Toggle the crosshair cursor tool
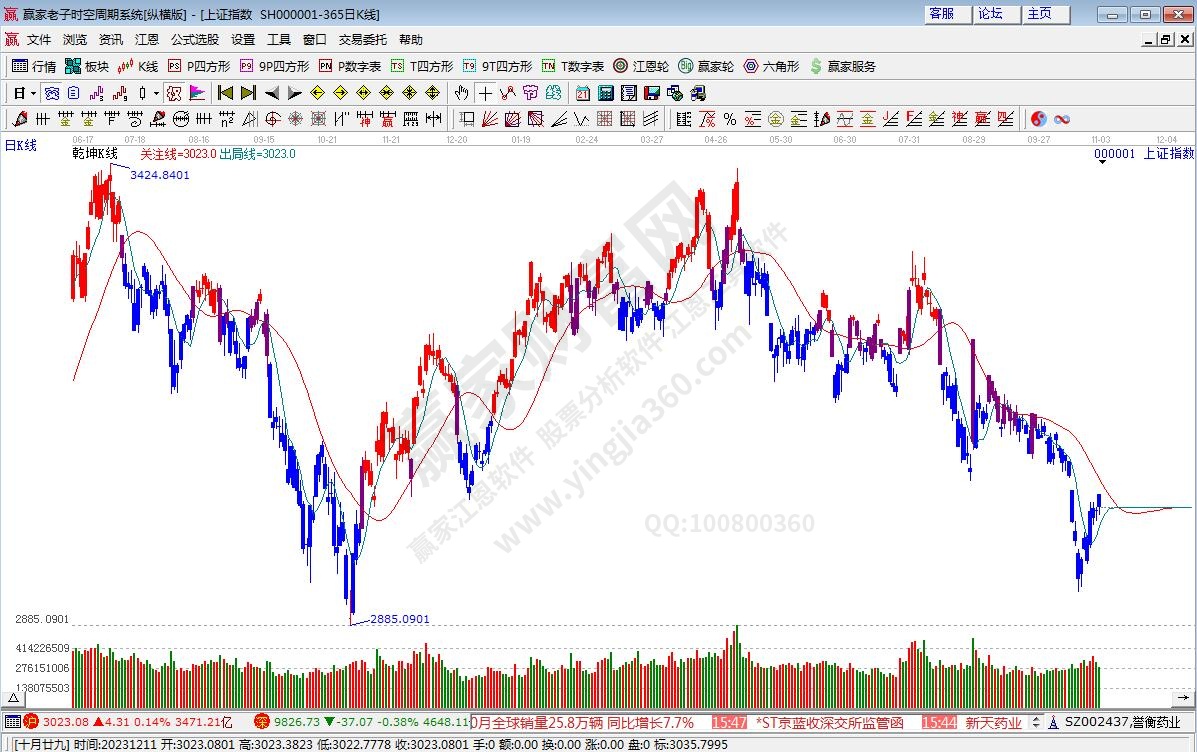Viewport: 1197px width, 752px height. (x=485, y=93)
